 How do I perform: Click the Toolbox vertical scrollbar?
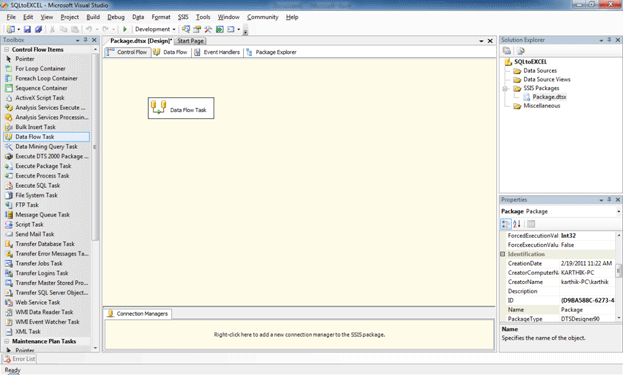click(x=95, y=147)
